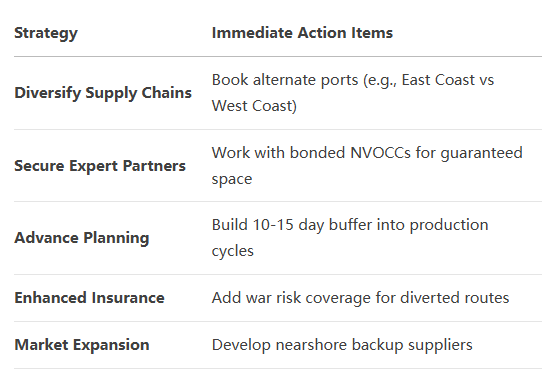This screenshot has height=381, width=556.
Task: Click the Enhanced Insurance row label
Action: point(89,298)
